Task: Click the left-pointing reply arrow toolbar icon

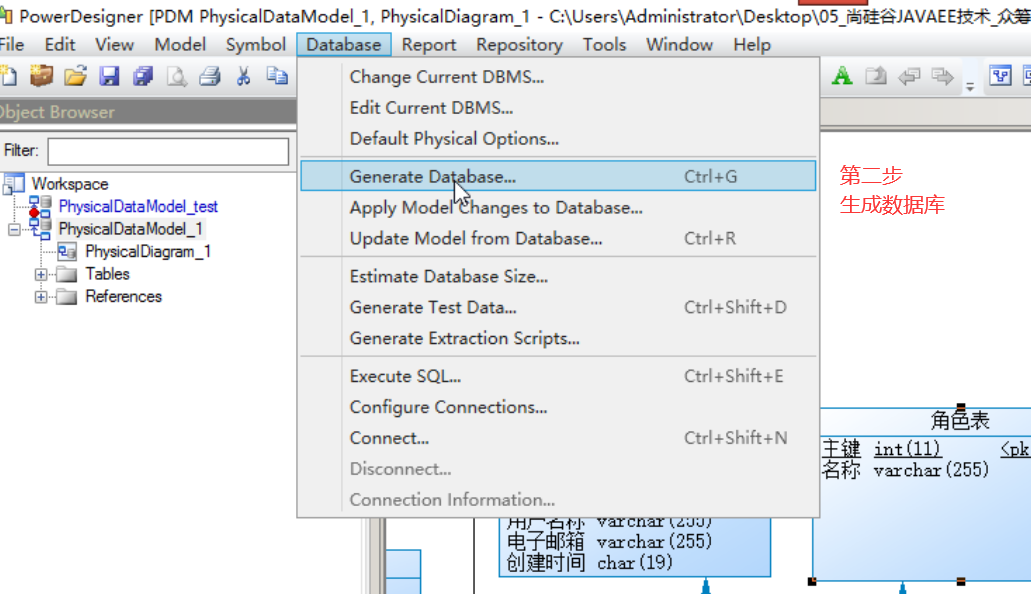Action: pos(909,76)
